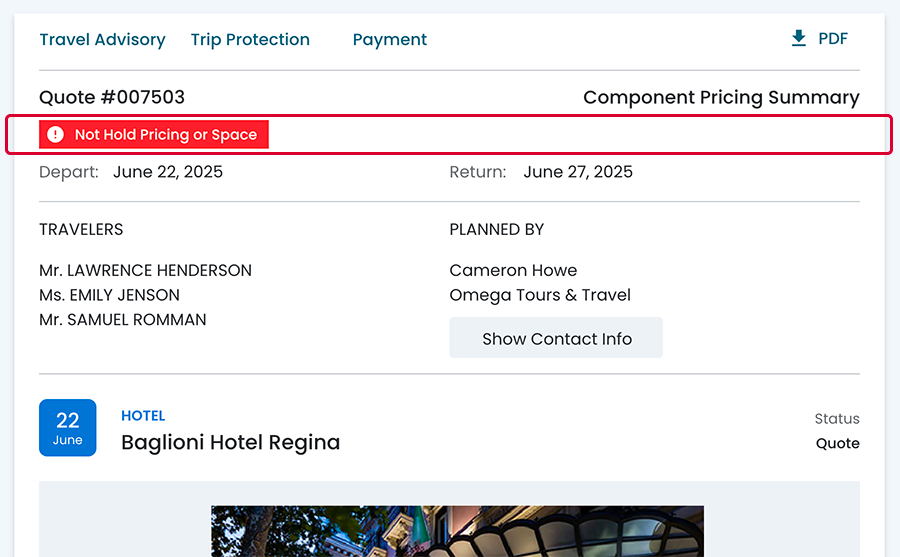Select traveler Ms. Emily Jenson
Viewport: 900px width, 557px height.
[109, 295]
